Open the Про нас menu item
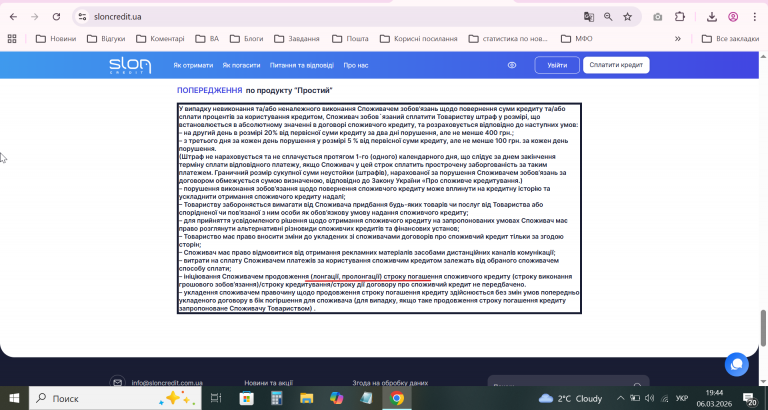This screenshot has height=410, width=768. [356, 65]
